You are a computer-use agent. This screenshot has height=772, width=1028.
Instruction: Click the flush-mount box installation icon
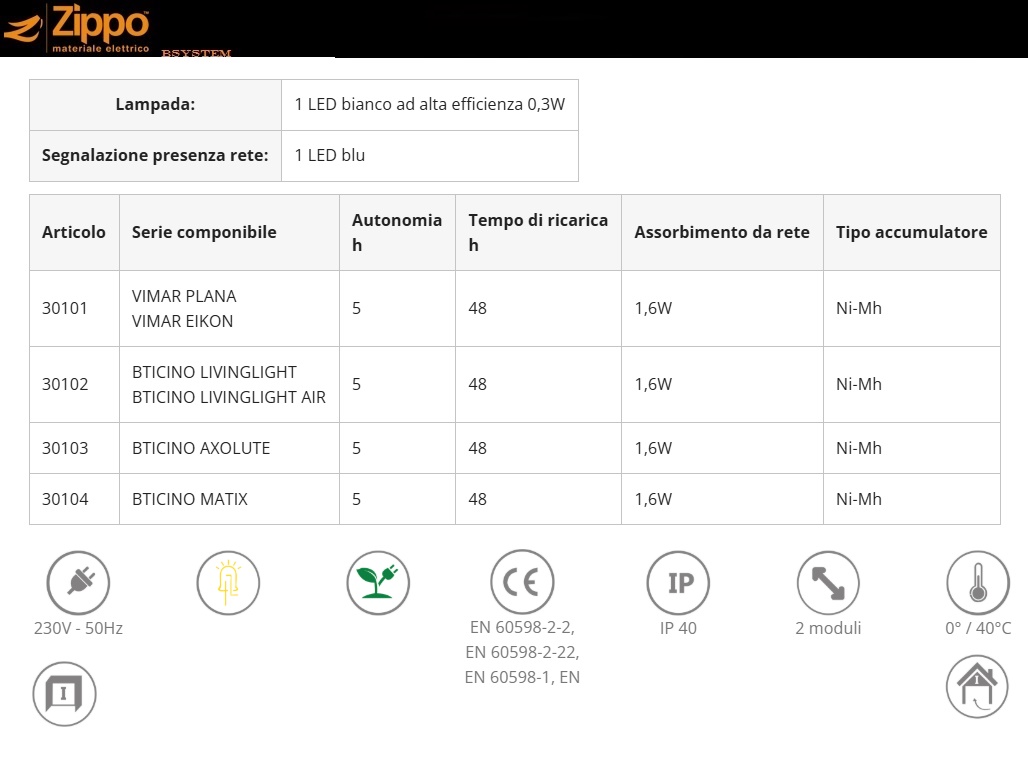pyautogui.click(x=64, y=694)
